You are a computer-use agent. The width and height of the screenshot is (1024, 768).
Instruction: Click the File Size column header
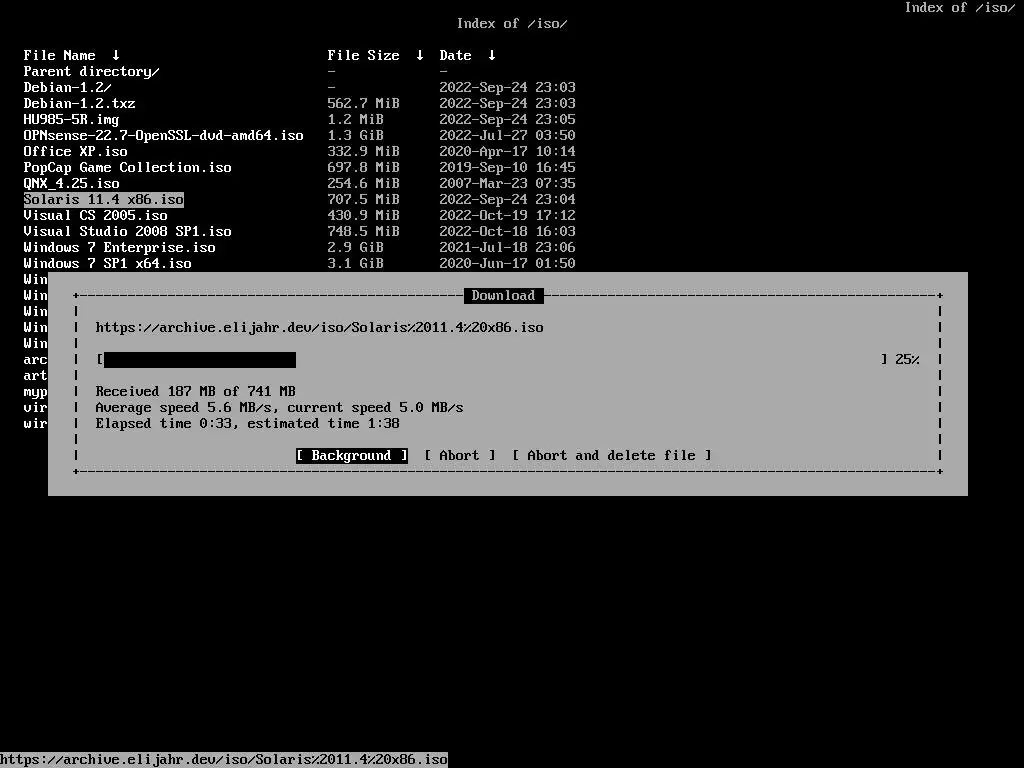tap(363, 56)
